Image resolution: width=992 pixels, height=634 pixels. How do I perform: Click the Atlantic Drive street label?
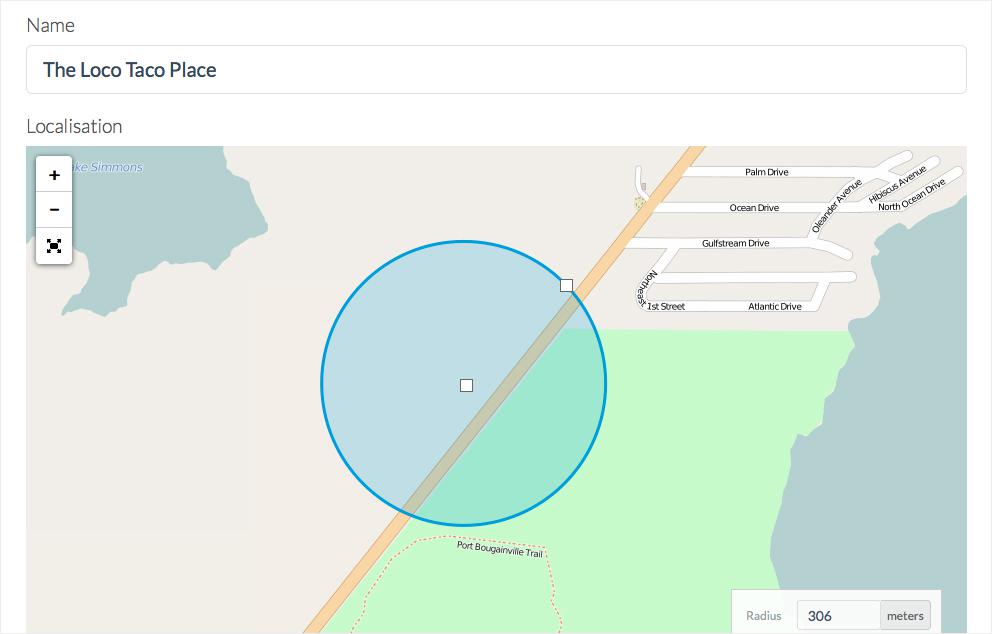click(x=775, y=306)
